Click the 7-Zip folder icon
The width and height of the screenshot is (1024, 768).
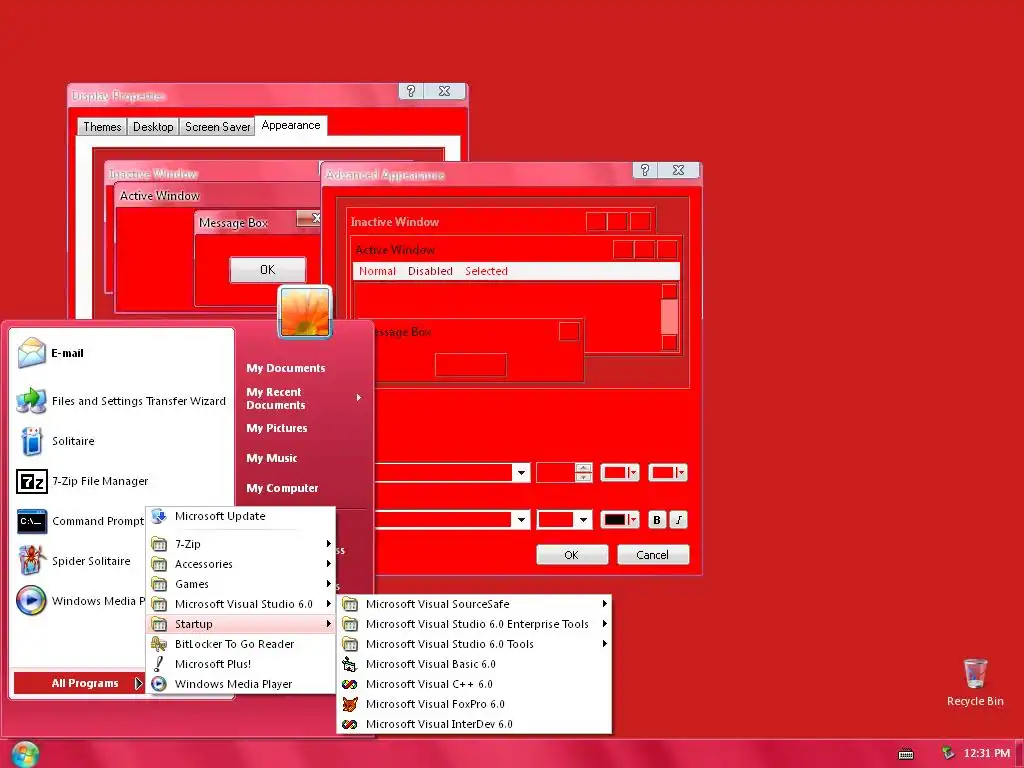click(159, 544)
